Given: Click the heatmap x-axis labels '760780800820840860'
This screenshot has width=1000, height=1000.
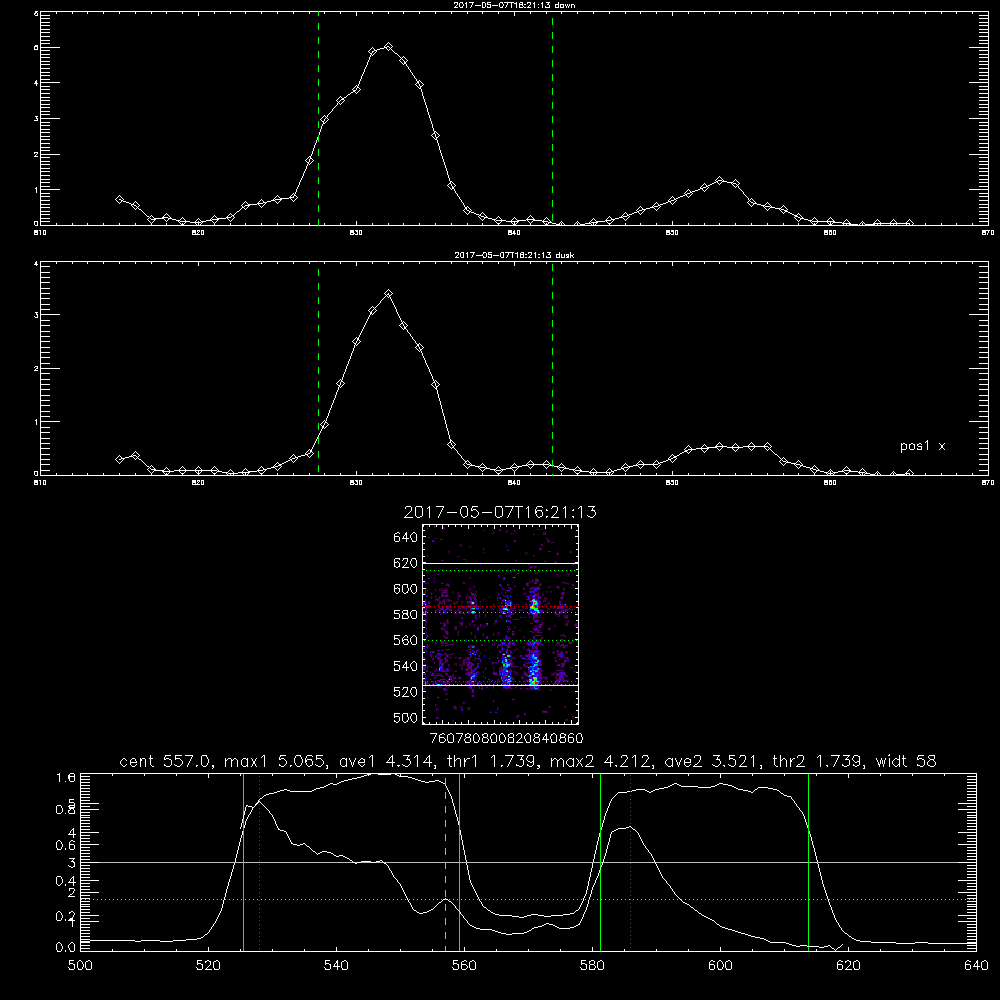Looking at the screenshot, I should [x=507, y=739].
